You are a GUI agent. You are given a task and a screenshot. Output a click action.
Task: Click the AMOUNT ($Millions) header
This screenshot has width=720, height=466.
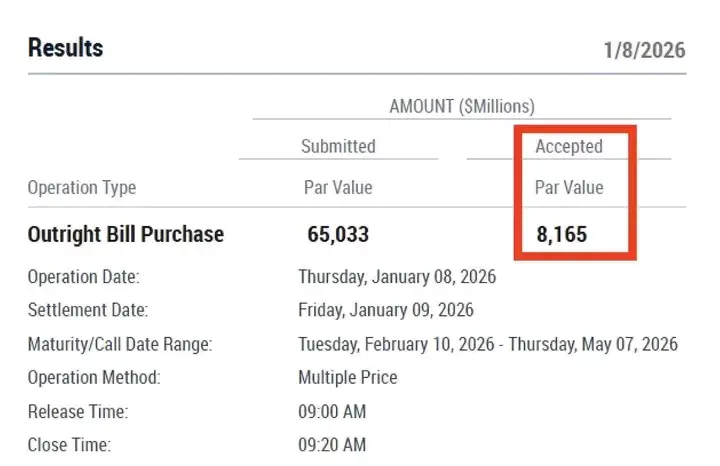coord(461,107)
